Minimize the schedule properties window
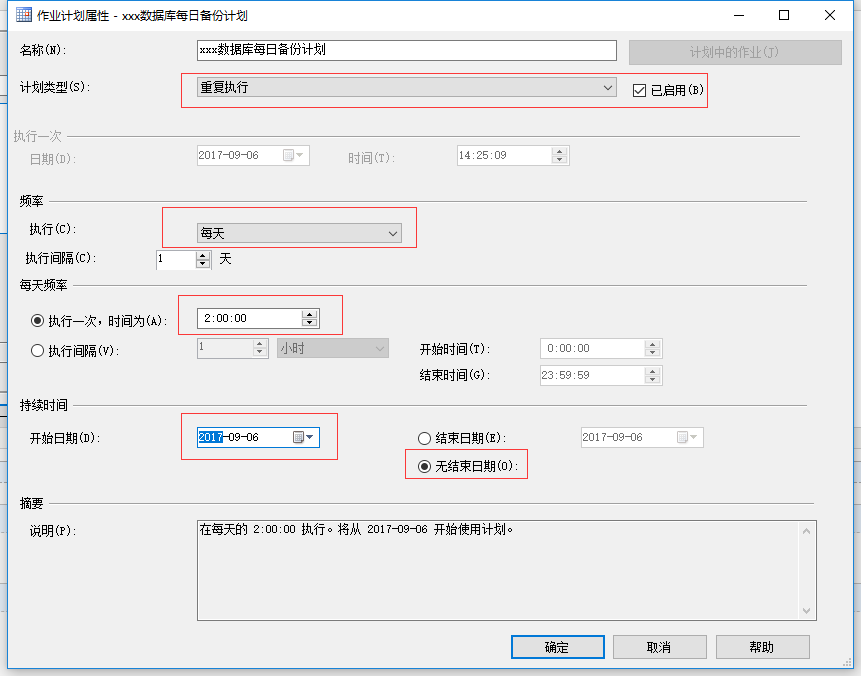This screenshot has width=861, height=676. 739,15
